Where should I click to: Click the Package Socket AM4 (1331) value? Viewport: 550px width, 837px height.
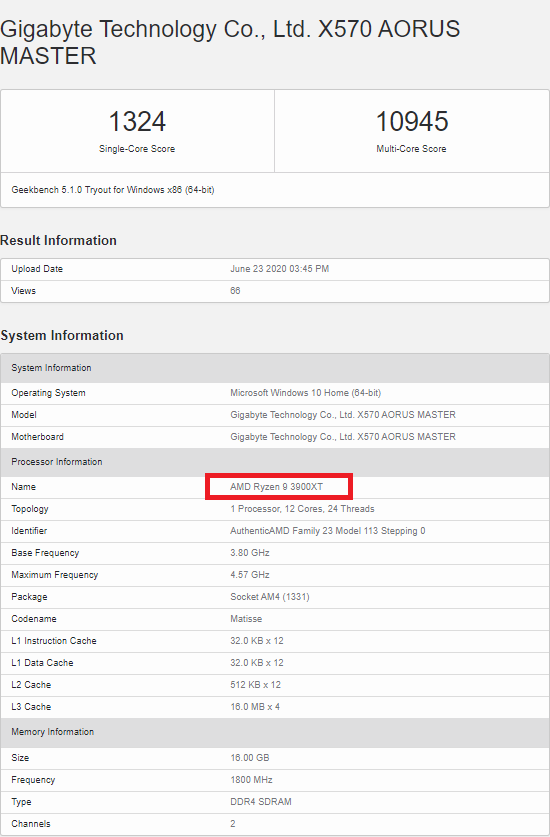[270, 597]
